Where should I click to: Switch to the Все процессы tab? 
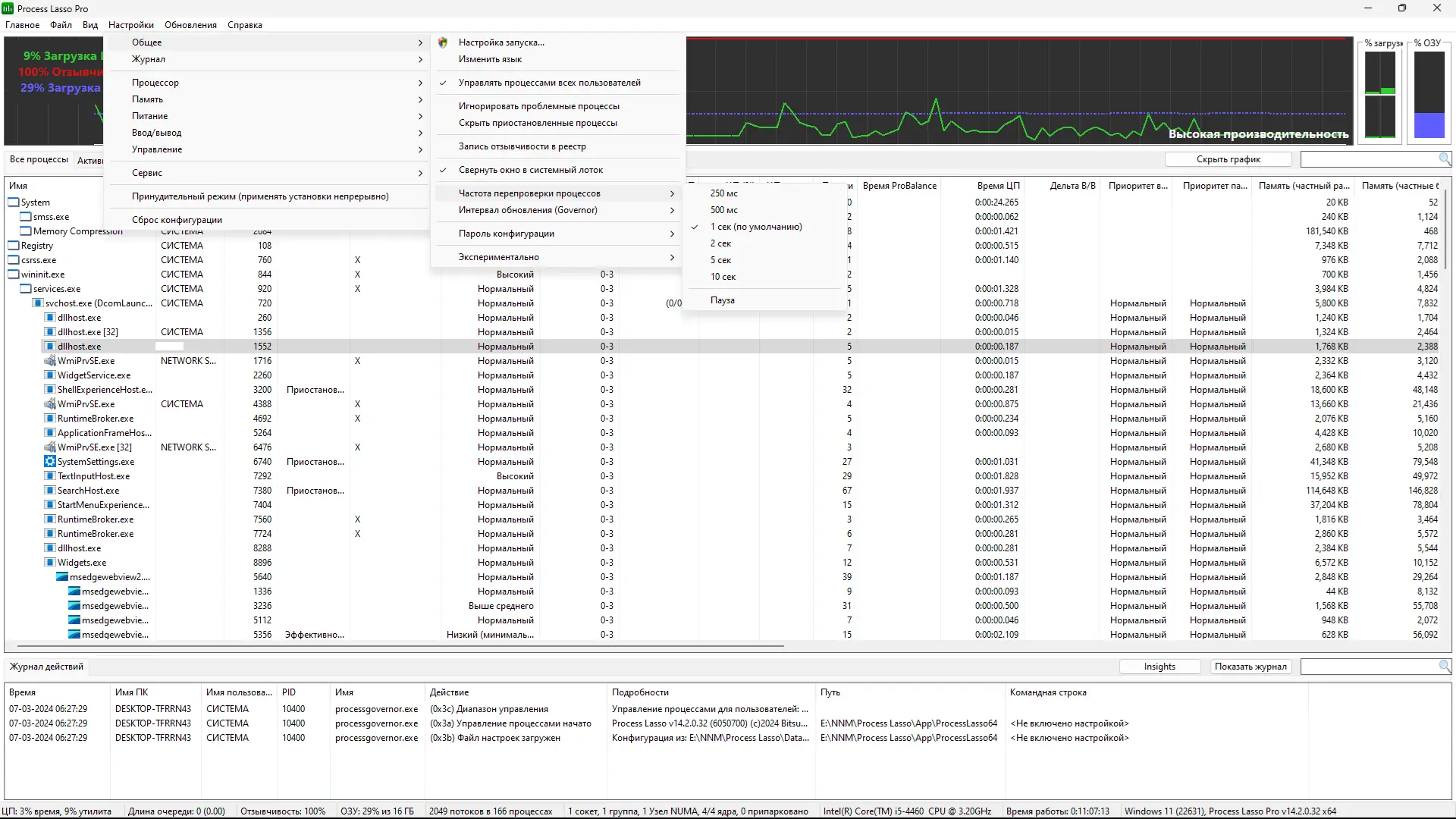(39, 159)
